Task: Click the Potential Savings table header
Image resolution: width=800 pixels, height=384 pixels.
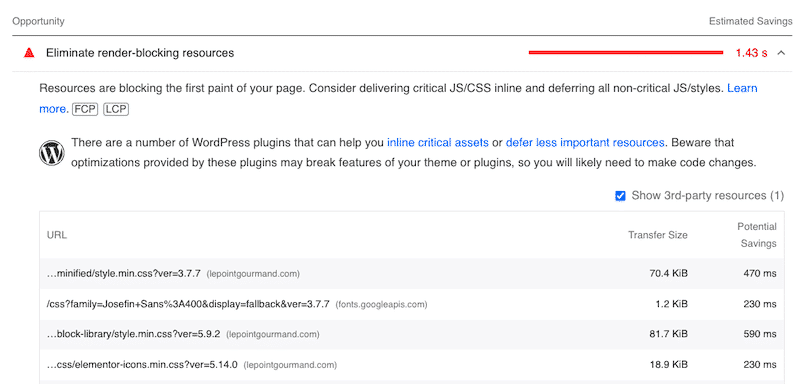Action: [758, 235]
